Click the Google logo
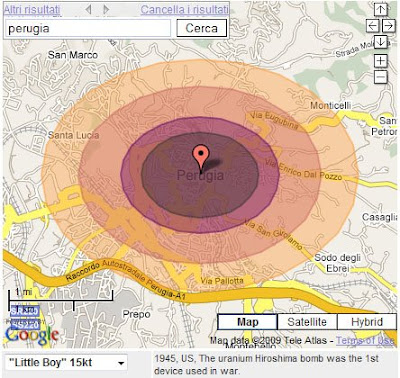The width and height of the screenshot is (400, 378). pos(32,335)
